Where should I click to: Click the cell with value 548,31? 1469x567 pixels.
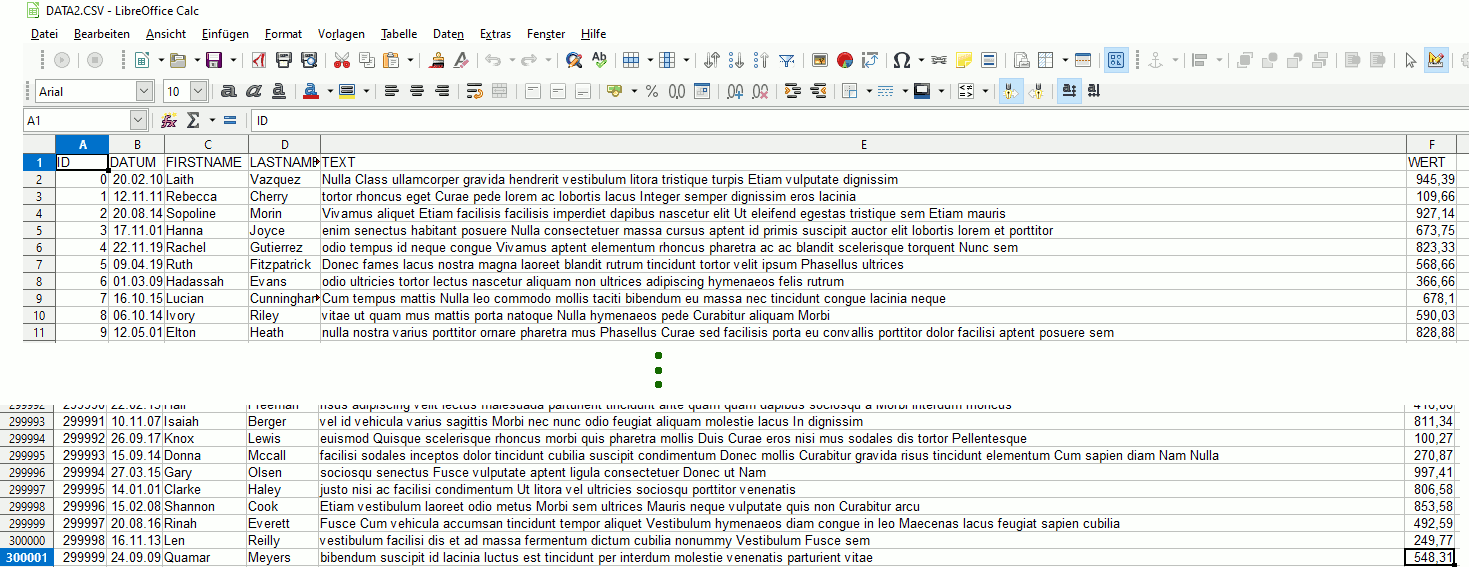tap(1431, 557)
